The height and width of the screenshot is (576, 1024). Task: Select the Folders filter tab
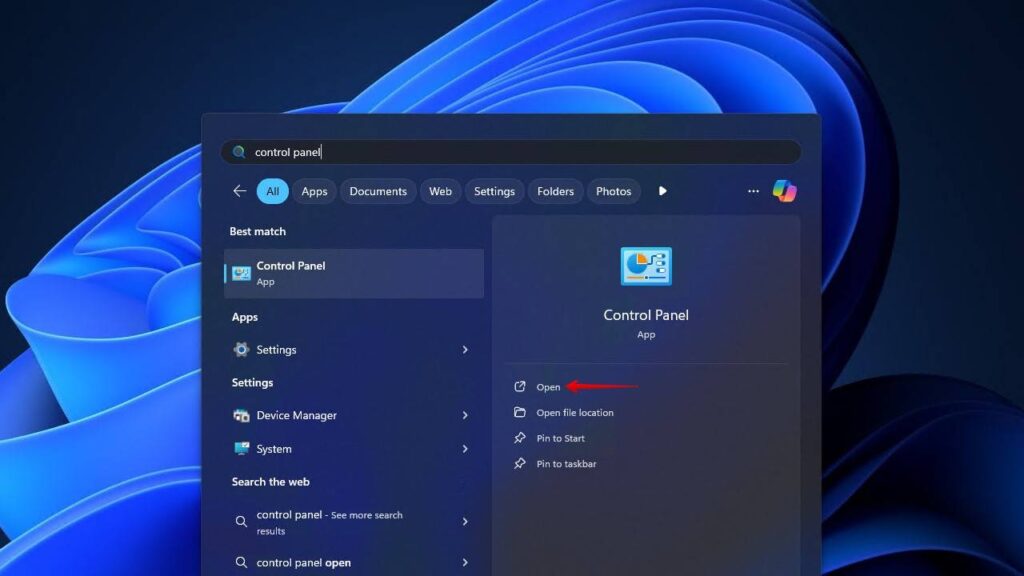point(555,191)
